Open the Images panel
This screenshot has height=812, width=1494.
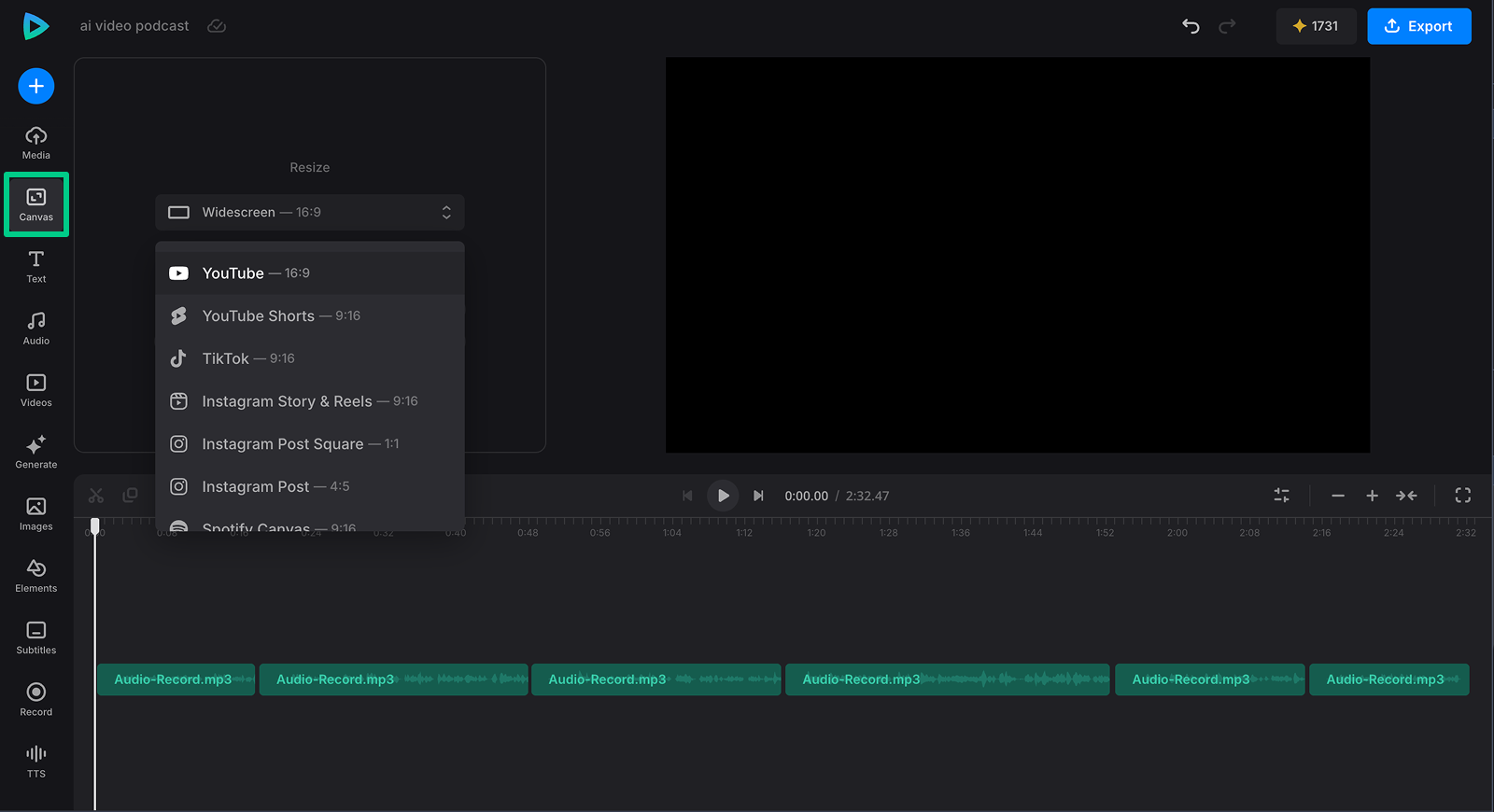coord(36,514)
